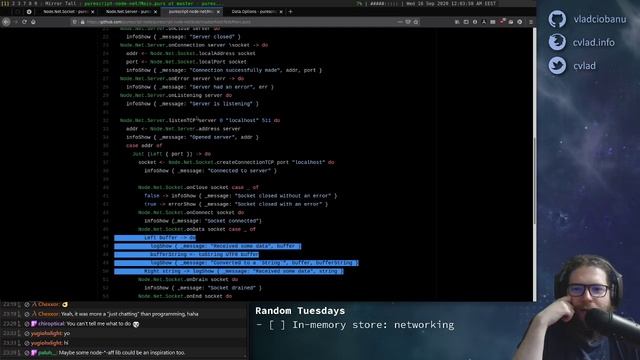Click 'Socket closed without an error' line

[x=240, y=196]
